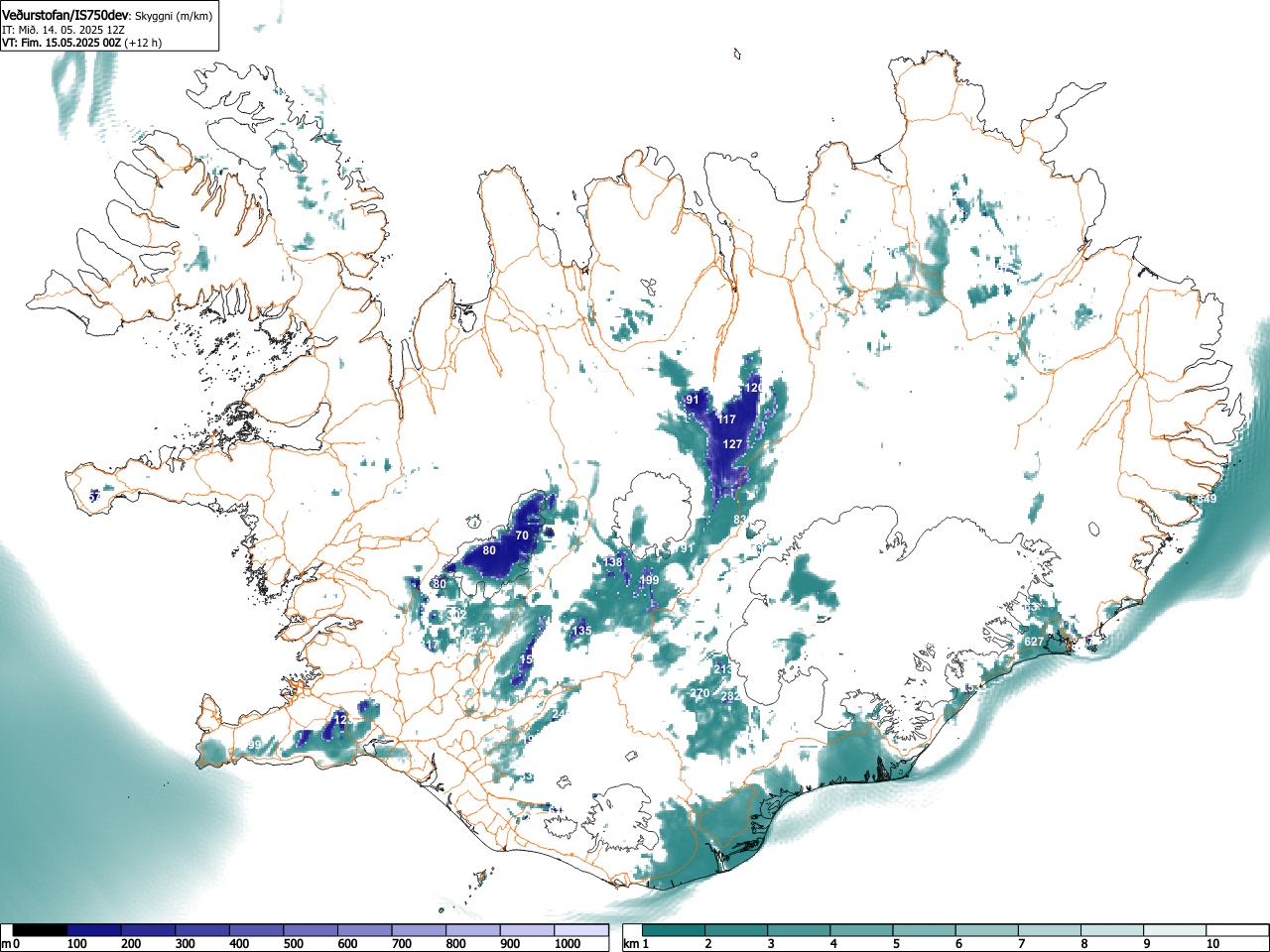
Task: Click the visibility value '70' on the map
Action: coord(522,535)
